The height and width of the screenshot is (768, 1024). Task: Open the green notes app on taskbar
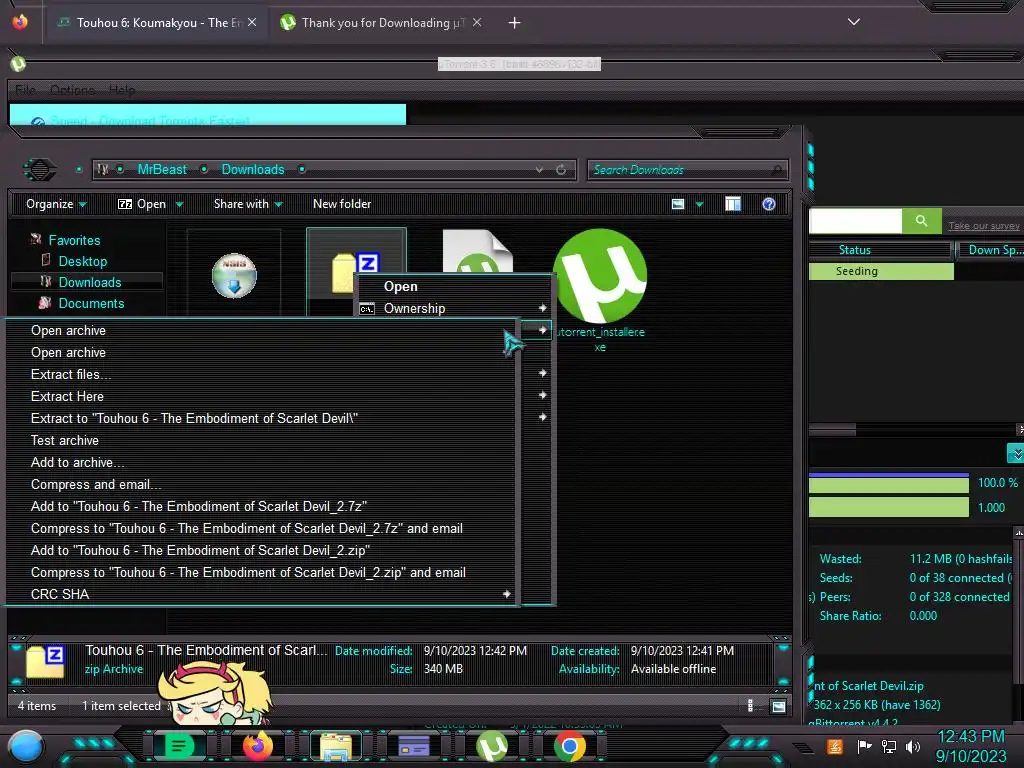[x=178, y=746]
